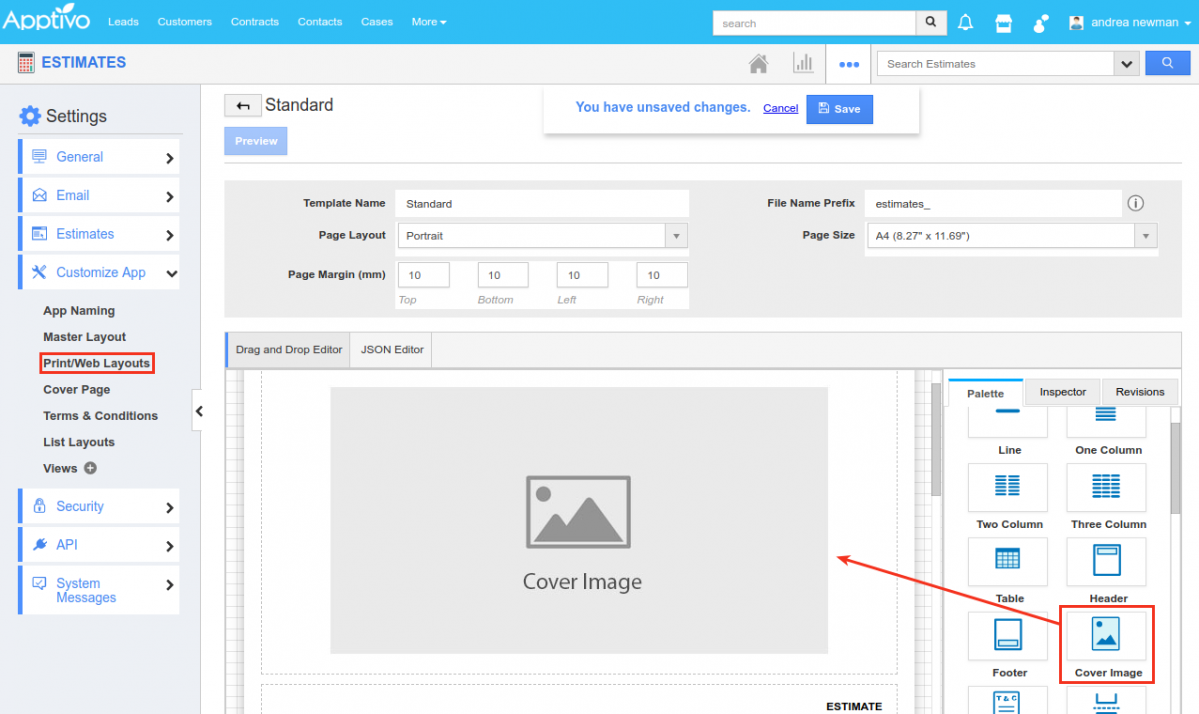Select the Header palette icon
Image resolution: width=1199 pixels, height=714 pixels.
click(x=1106, y=561)
